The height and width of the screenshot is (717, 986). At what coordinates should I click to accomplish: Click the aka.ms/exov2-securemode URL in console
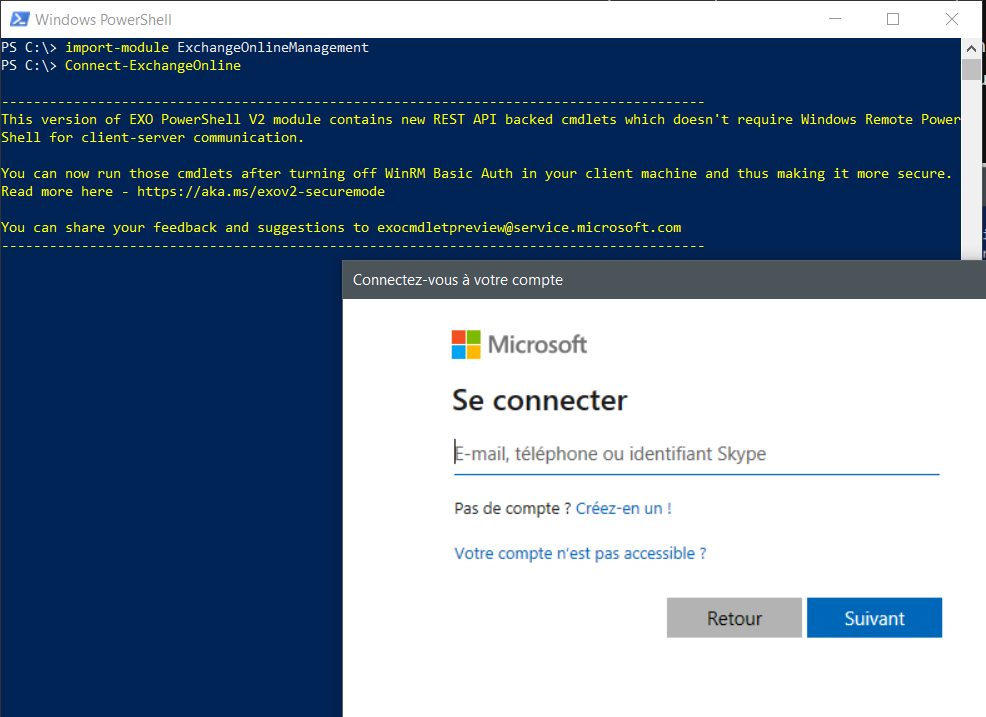pos(260,191)
